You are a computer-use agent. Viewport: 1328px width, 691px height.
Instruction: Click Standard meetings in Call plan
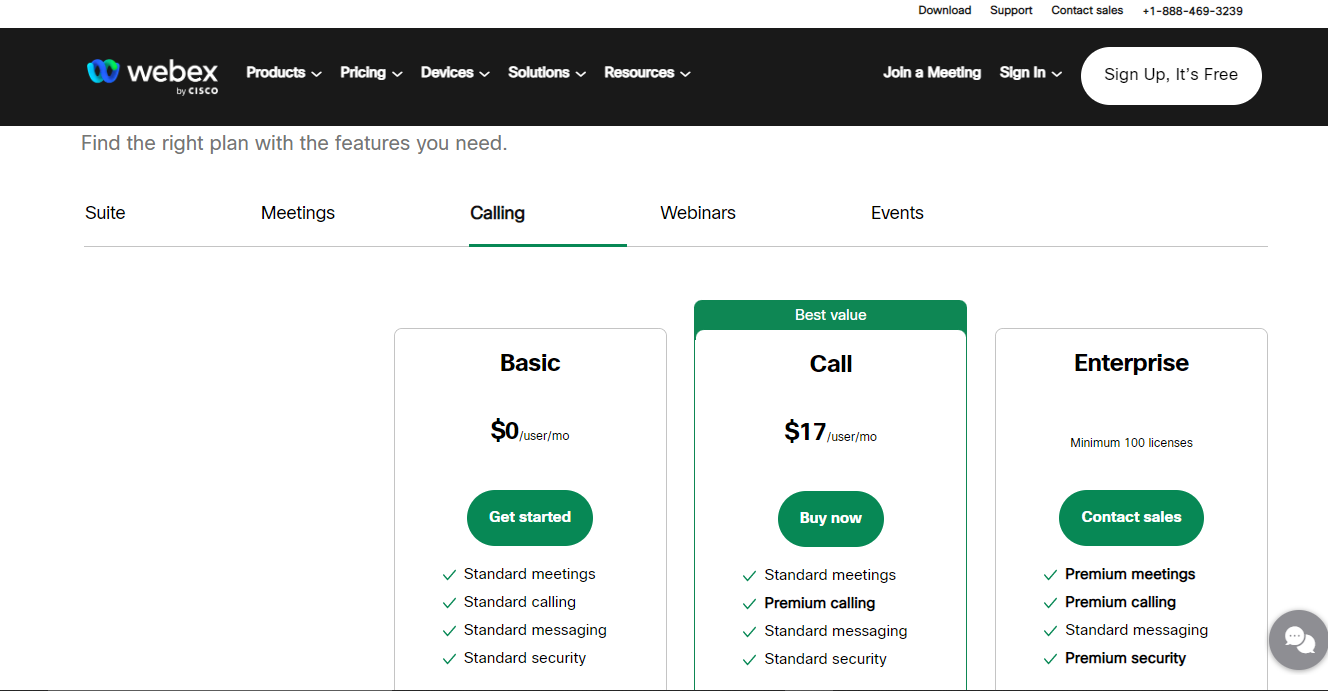[x=830, y=575]
